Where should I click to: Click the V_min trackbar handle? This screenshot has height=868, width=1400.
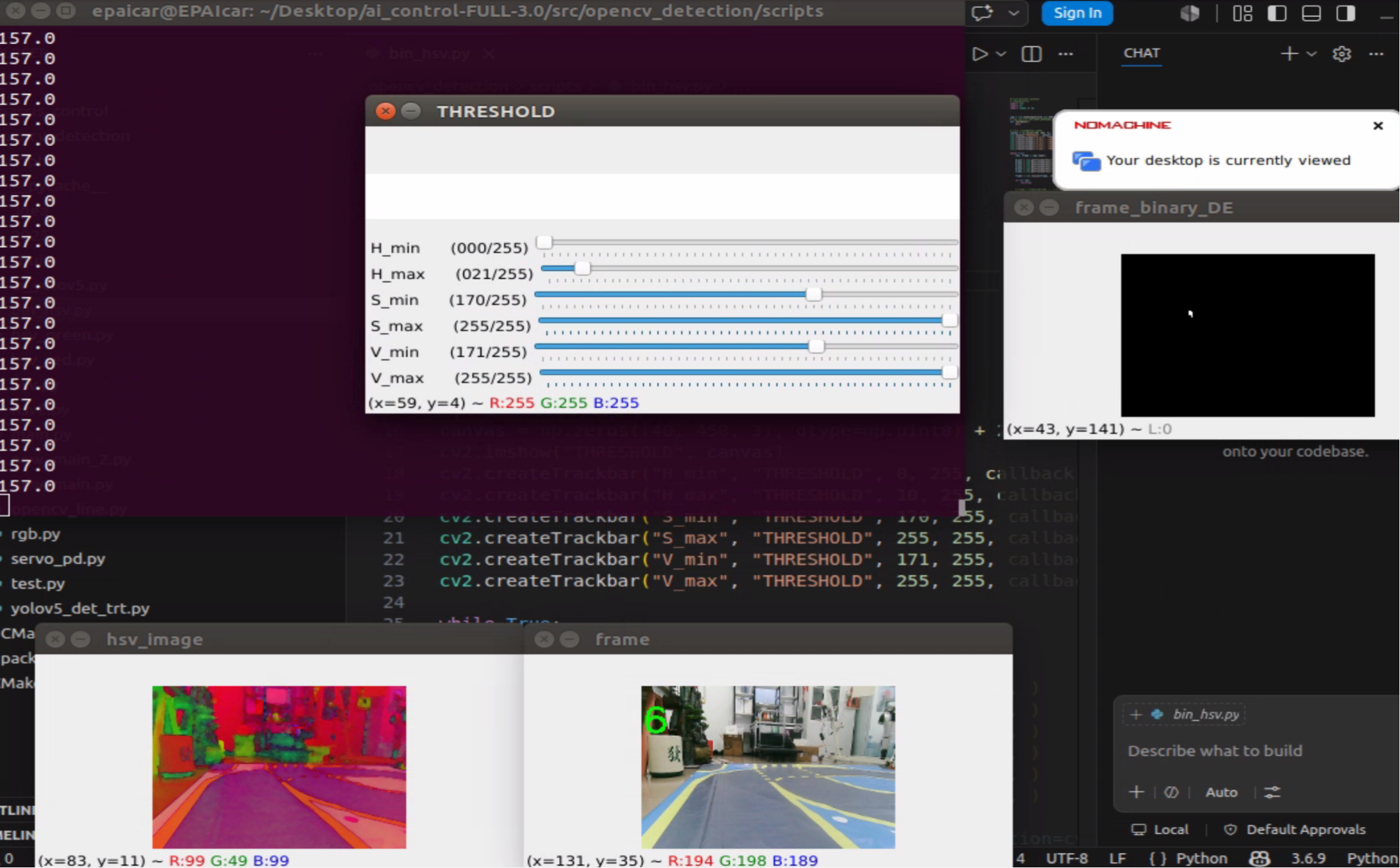point(817,346)
